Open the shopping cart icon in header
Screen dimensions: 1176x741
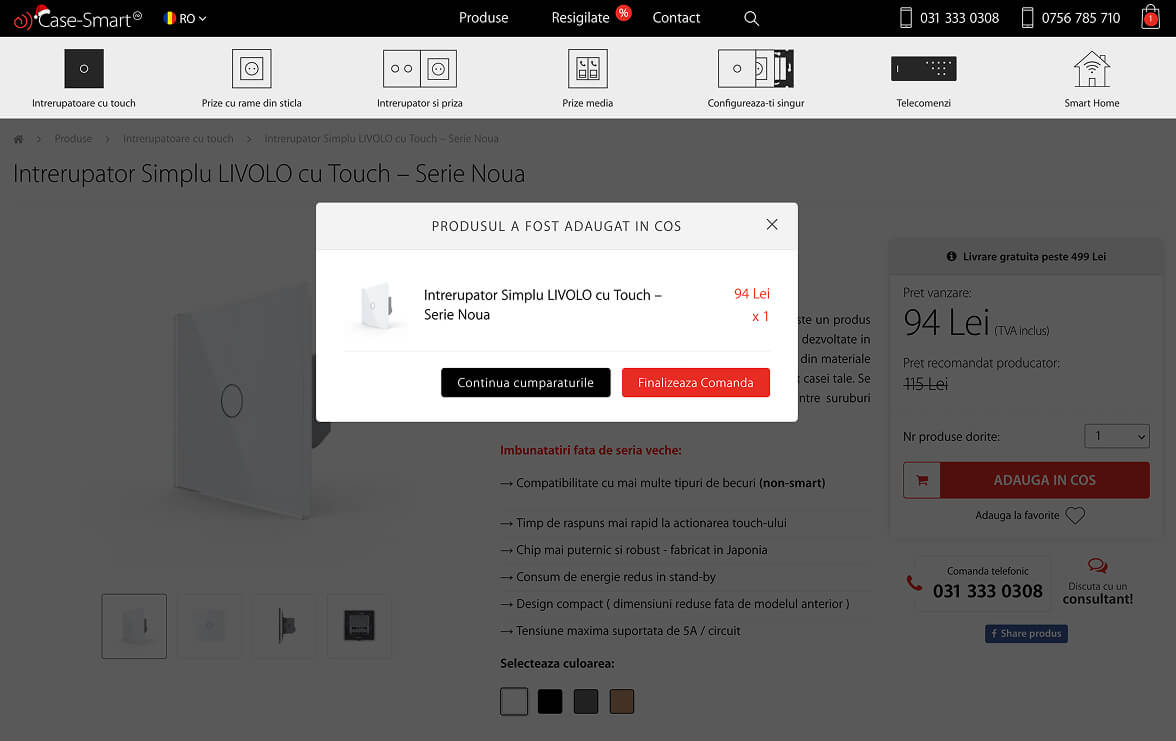click(1149, 17)
